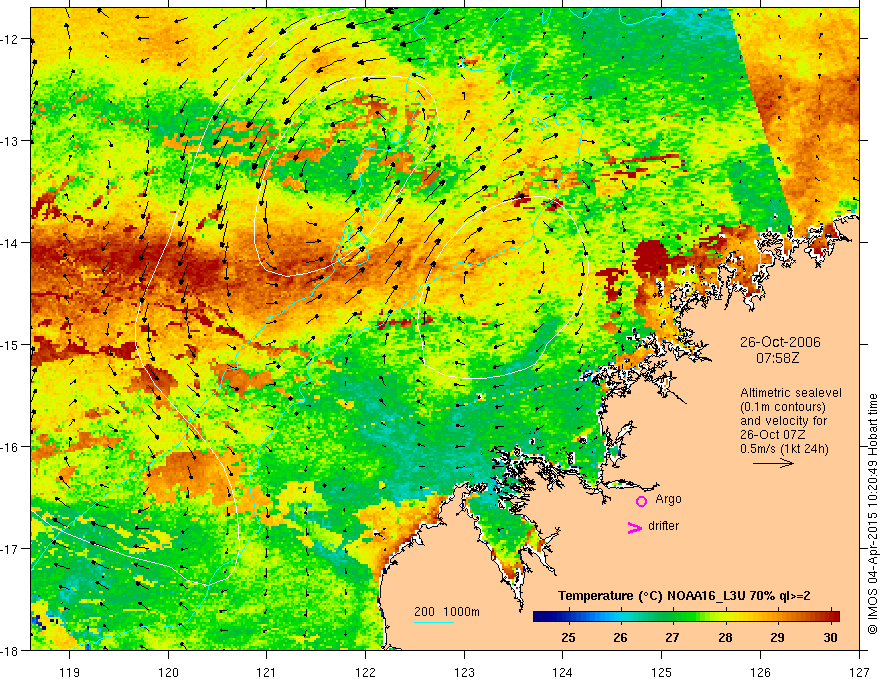Click the latitude axis label '-18'

point(11,650)
